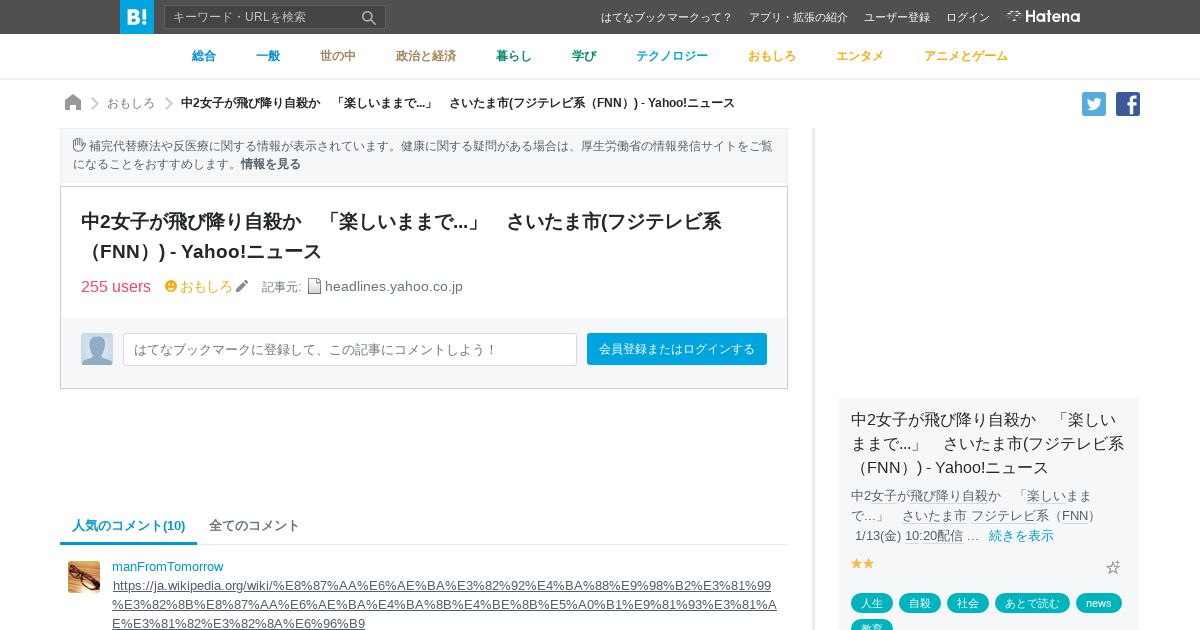1200x630 pixels.
Task: Select the 学び category tab
Action: coord(584,56)
